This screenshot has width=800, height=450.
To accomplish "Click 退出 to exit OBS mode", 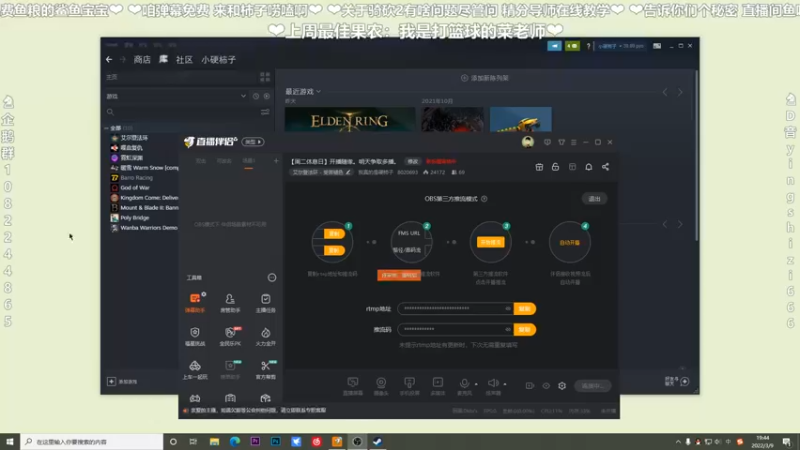I will coord(594,198).
